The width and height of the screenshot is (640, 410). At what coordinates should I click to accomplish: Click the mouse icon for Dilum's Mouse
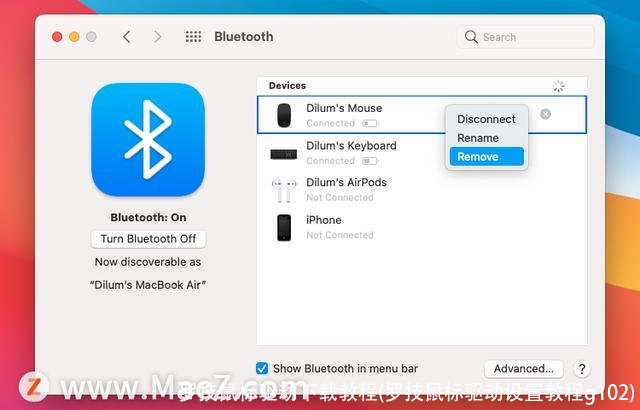point(284,115)
